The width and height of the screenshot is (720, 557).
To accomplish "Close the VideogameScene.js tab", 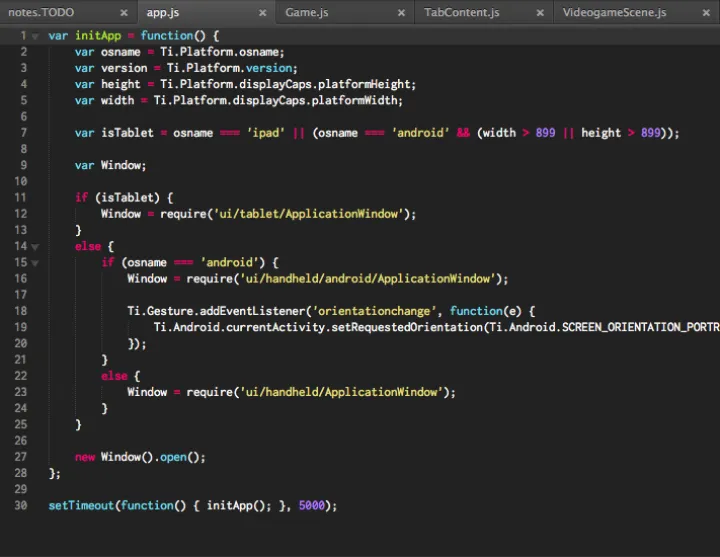I will tap(706, 13).
